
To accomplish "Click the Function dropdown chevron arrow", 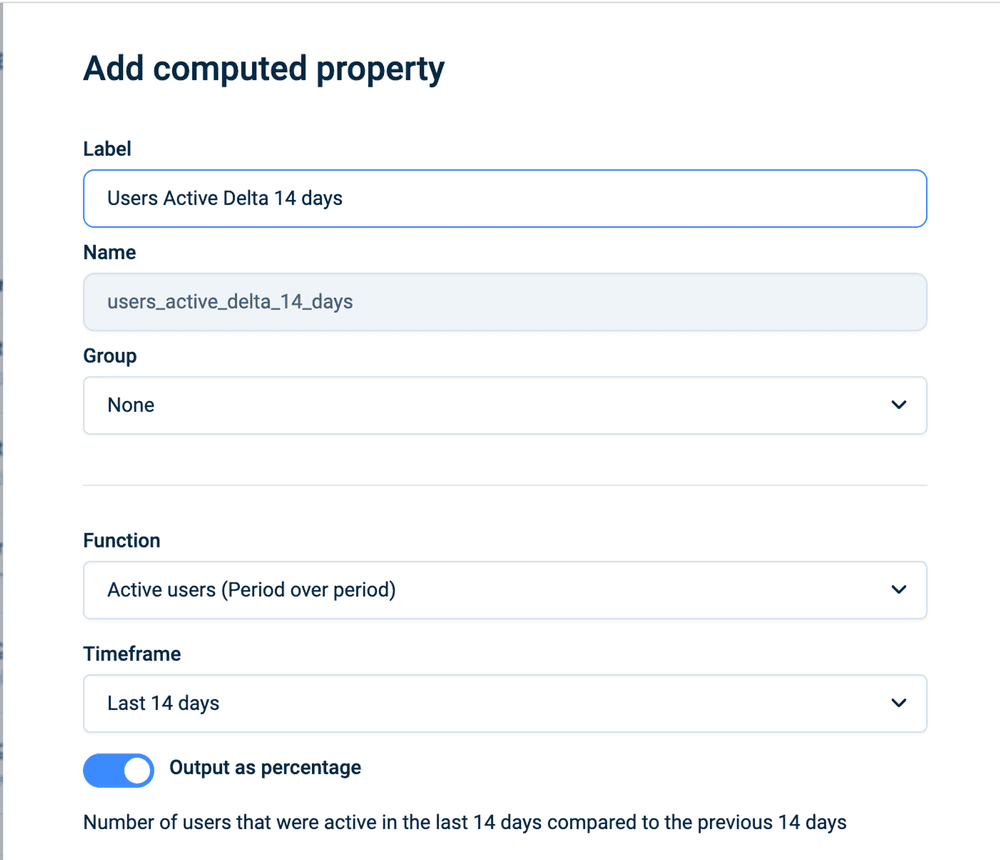I will pyautogui.click(x=898, y=590).
